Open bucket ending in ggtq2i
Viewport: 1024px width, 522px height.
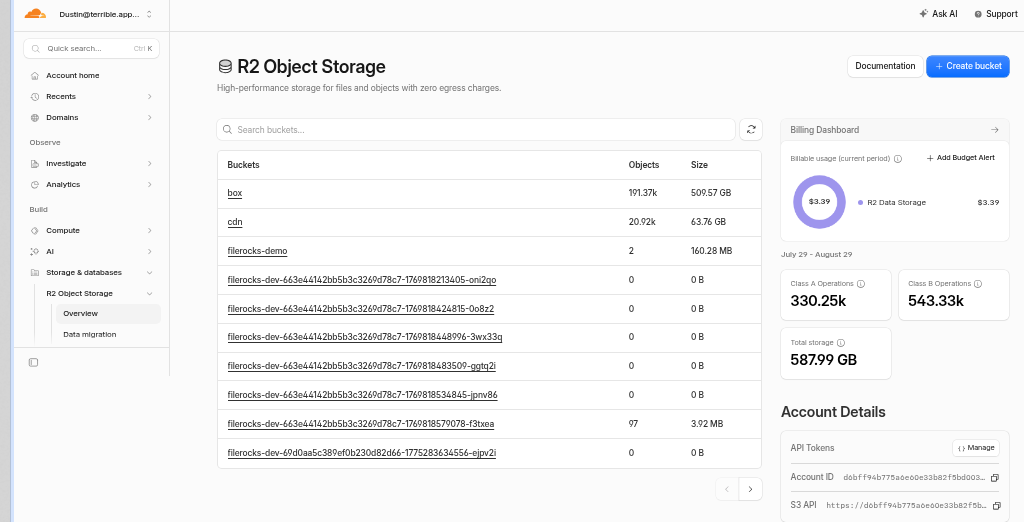coord(361,366)
